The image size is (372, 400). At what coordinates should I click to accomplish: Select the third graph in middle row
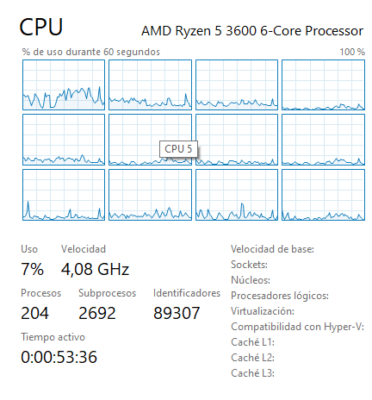236,140
